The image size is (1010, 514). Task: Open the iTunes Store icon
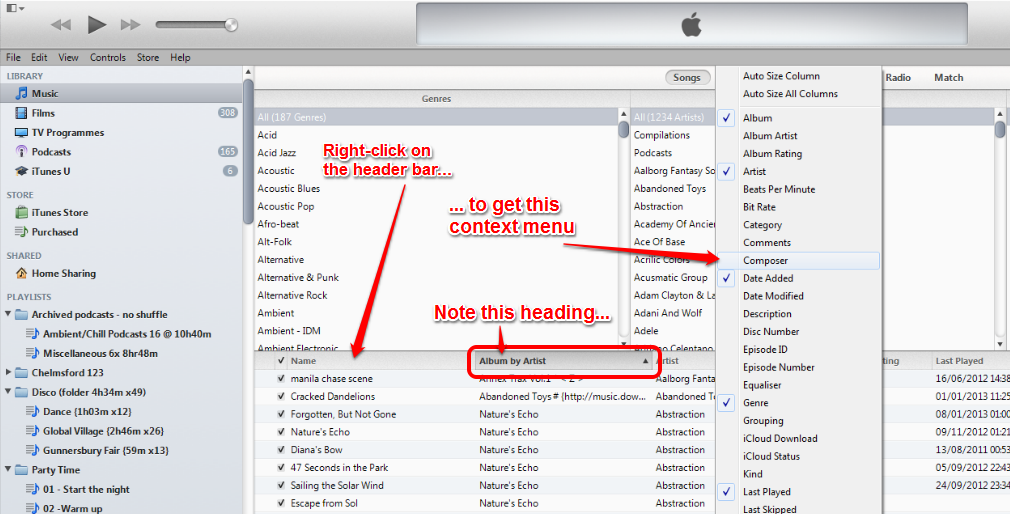(21, 212)
